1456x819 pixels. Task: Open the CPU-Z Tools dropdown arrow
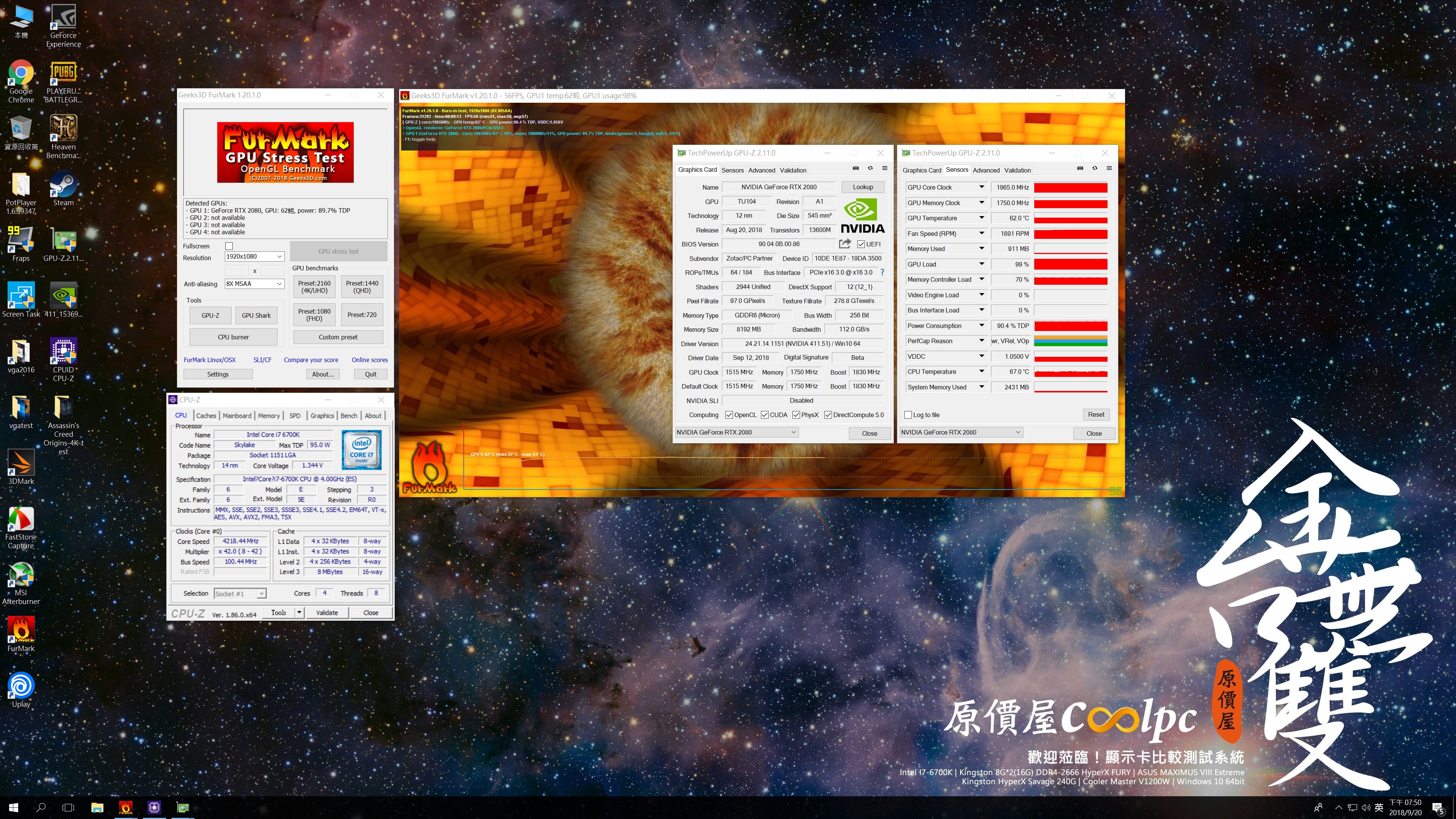299,613
